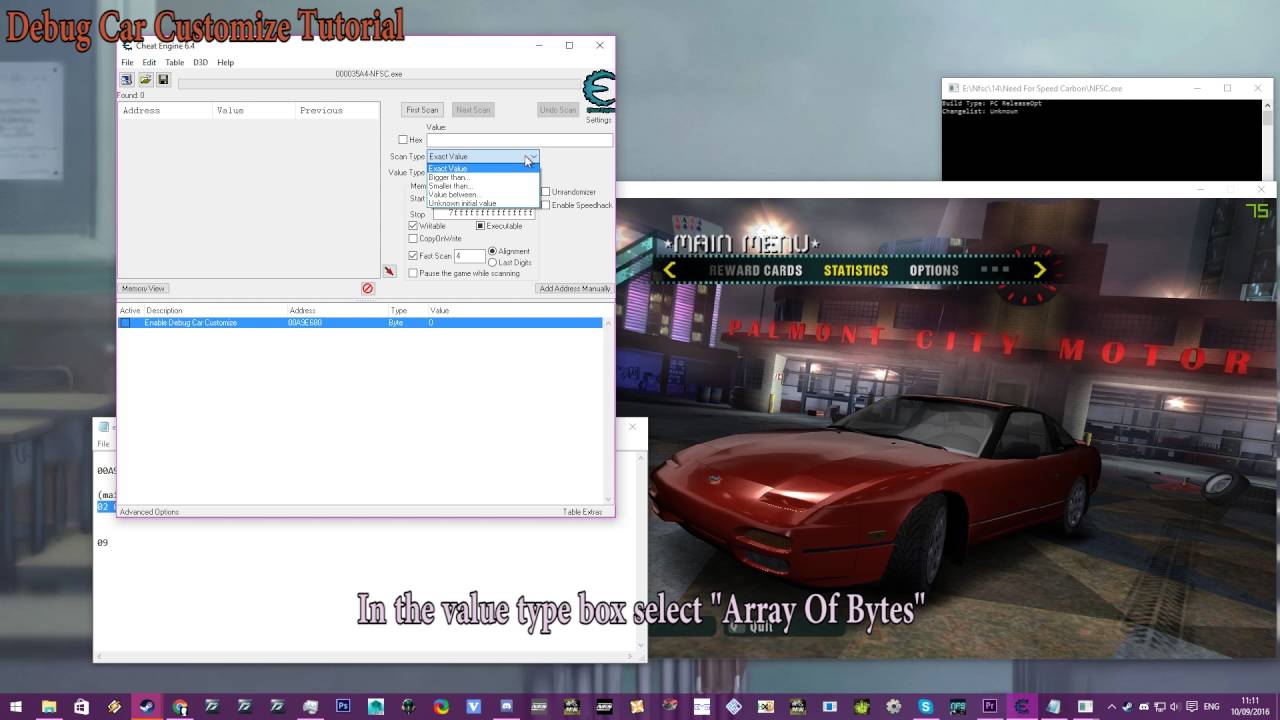Toggle the Fast Scan checkbox
Image resolution: width=1280 pixels, height=720 pixels.
click(x=413, y=256)
